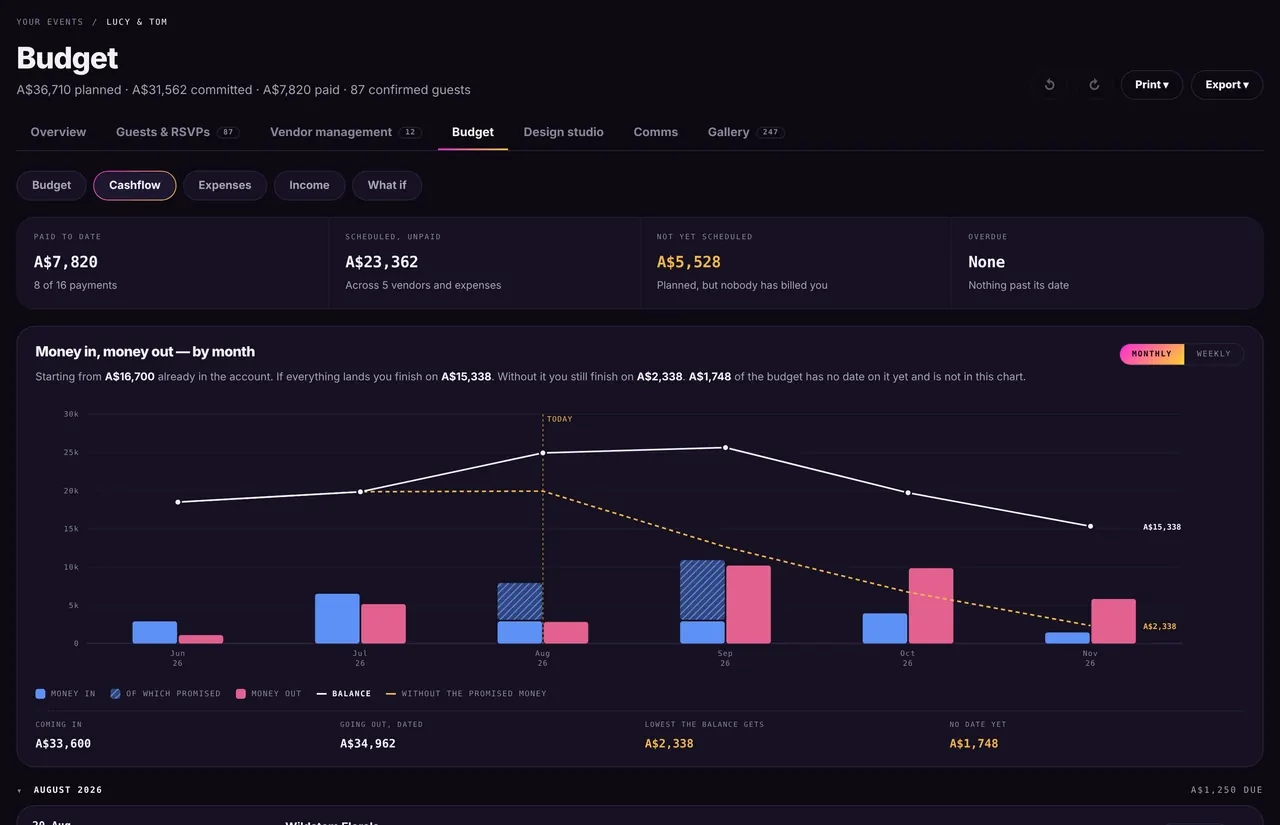
Task: Switch chart to Monthly view
Action: (1152, 354)
